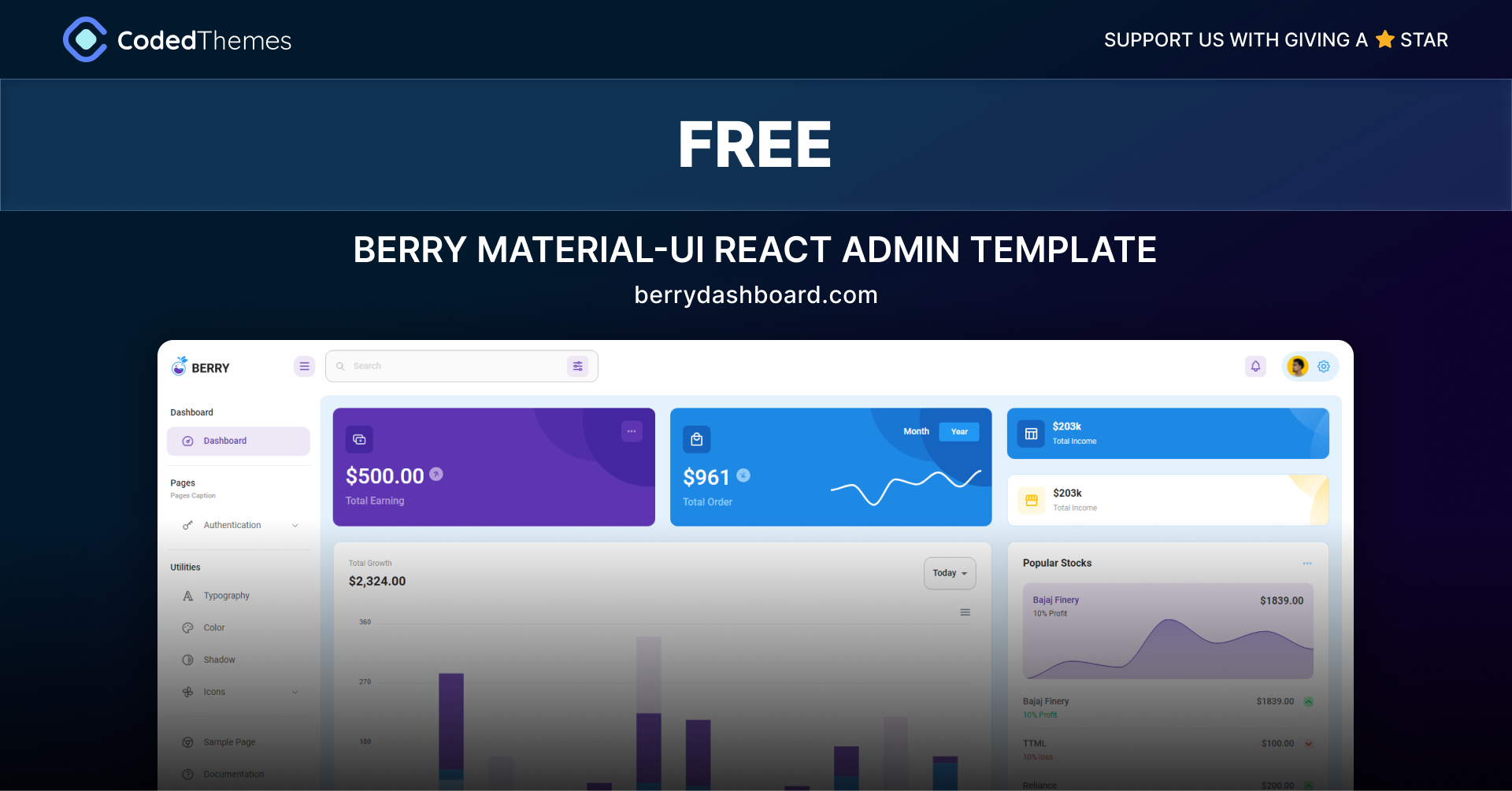Open search filter options sliders icon
Image resolution: width=1512 pixels, height=791 pixels.
[x=578, y=366]
